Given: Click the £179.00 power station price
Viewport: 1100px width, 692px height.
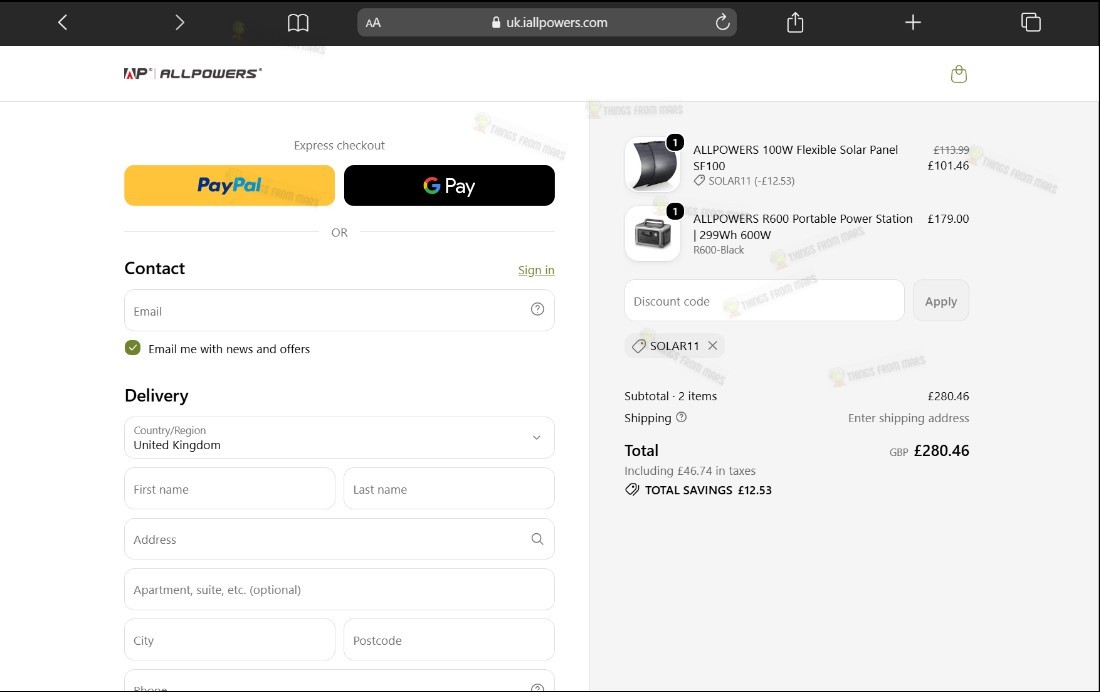Looking at the screenshot, I should (948, 219).
